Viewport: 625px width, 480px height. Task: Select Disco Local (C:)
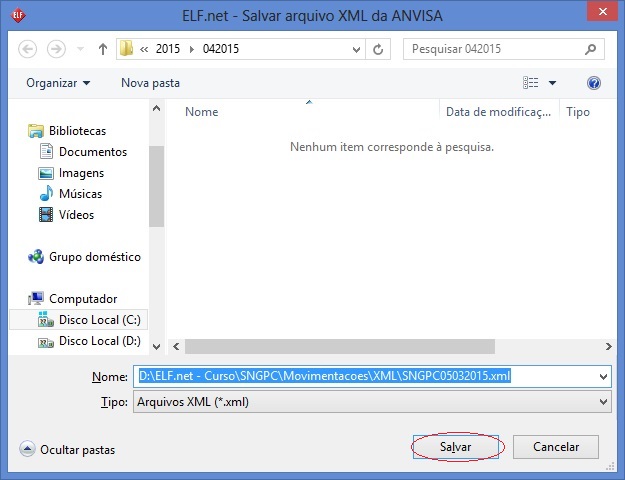[100, 320]
